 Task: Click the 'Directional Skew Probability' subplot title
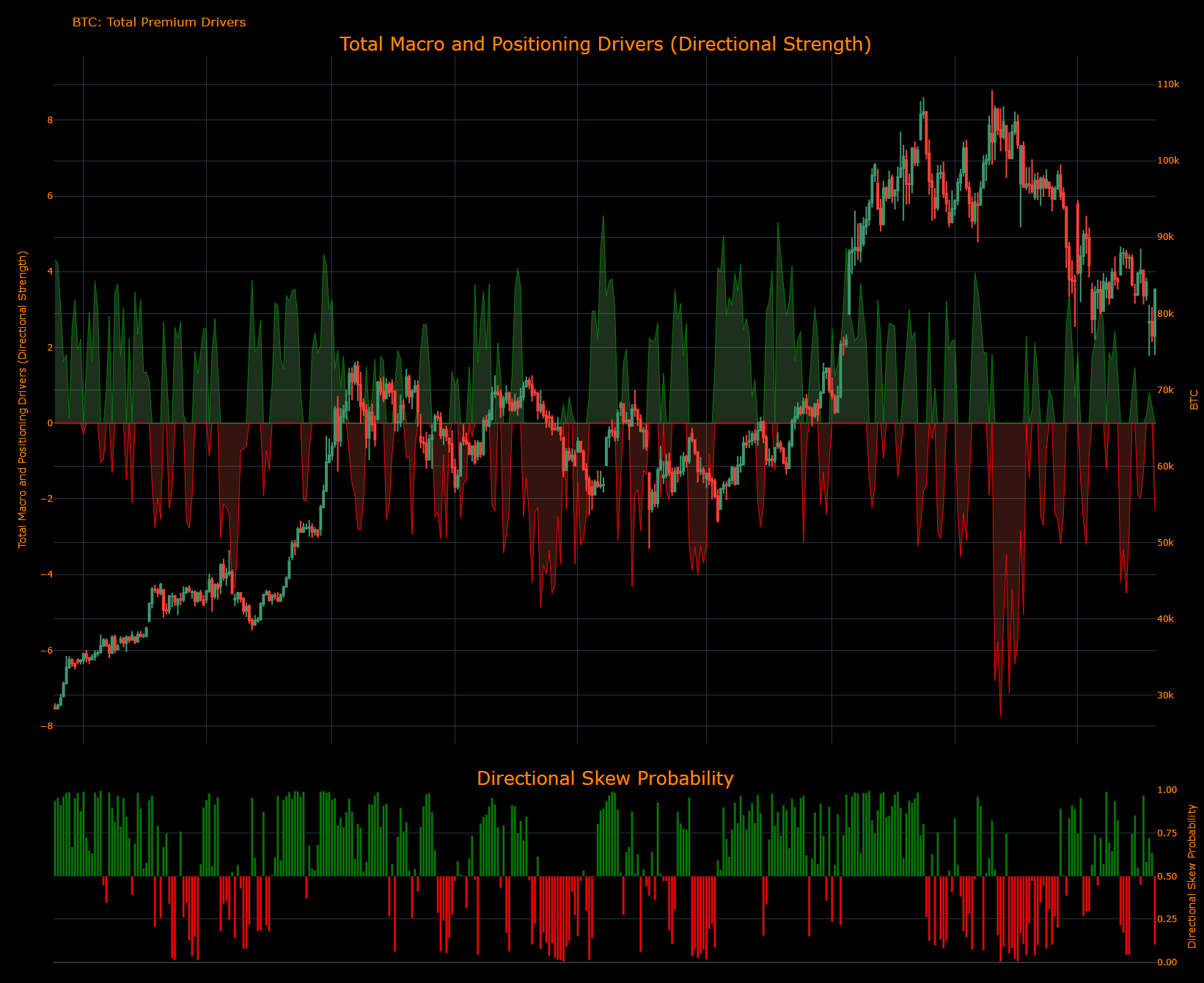[x=605, y=778]
